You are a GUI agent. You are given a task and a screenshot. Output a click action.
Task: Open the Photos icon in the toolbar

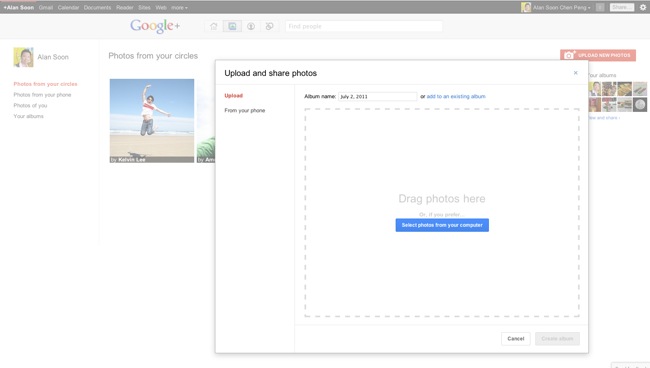tap(232, 26)
